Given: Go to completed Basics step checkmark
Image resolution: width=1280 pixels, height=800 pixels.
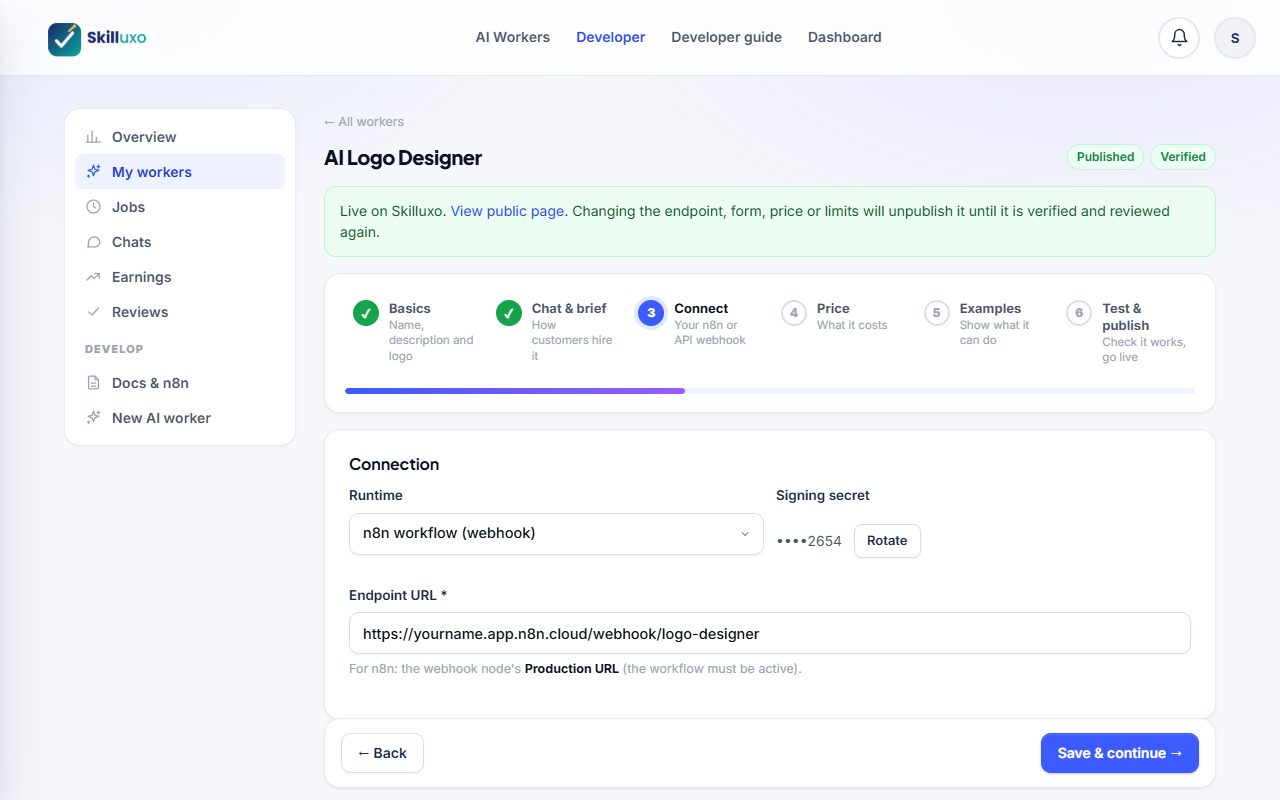Looking at the screenshot, I should [x=366, y=313].
